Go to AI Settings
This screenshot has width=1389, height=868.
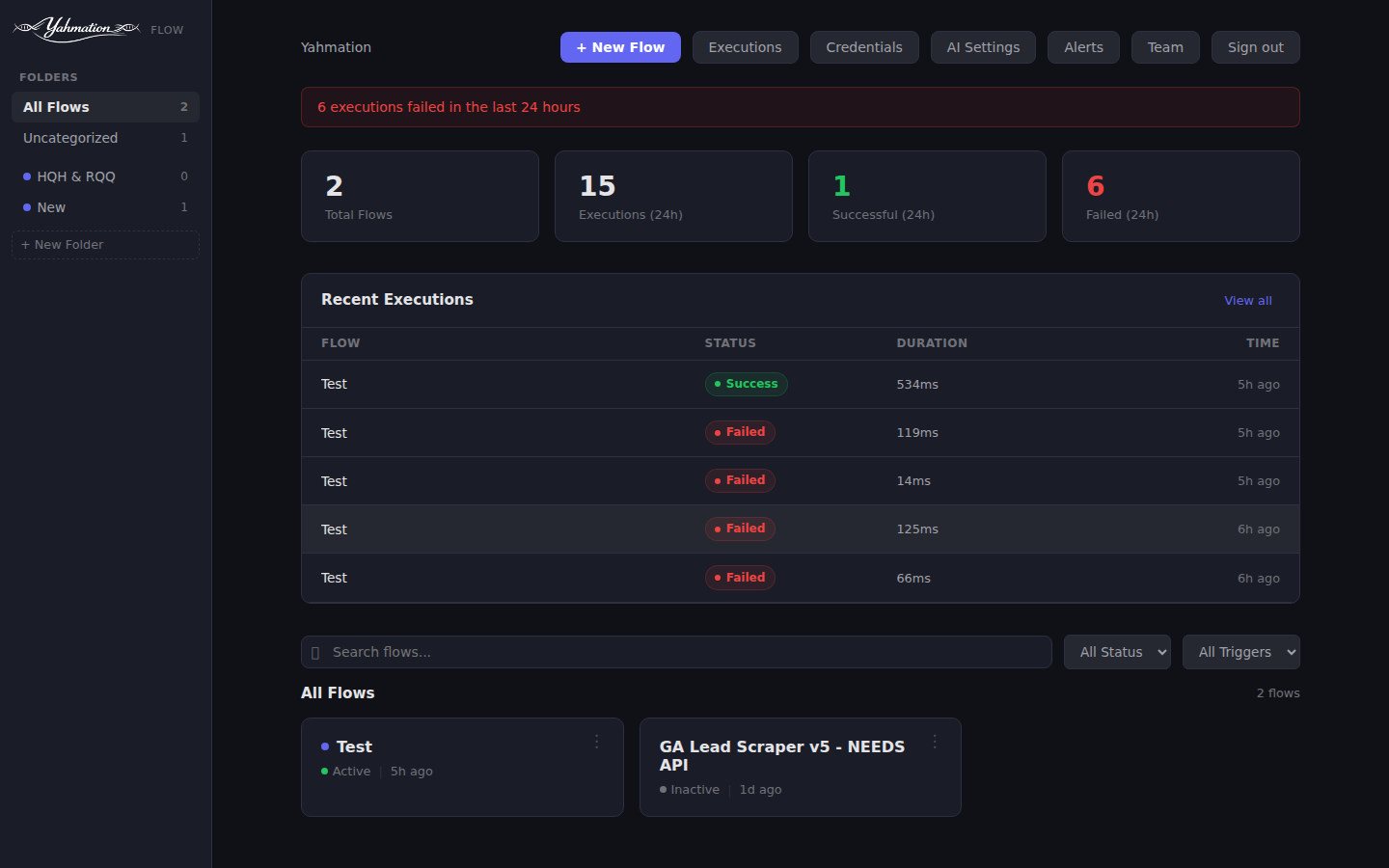(983, 46)
